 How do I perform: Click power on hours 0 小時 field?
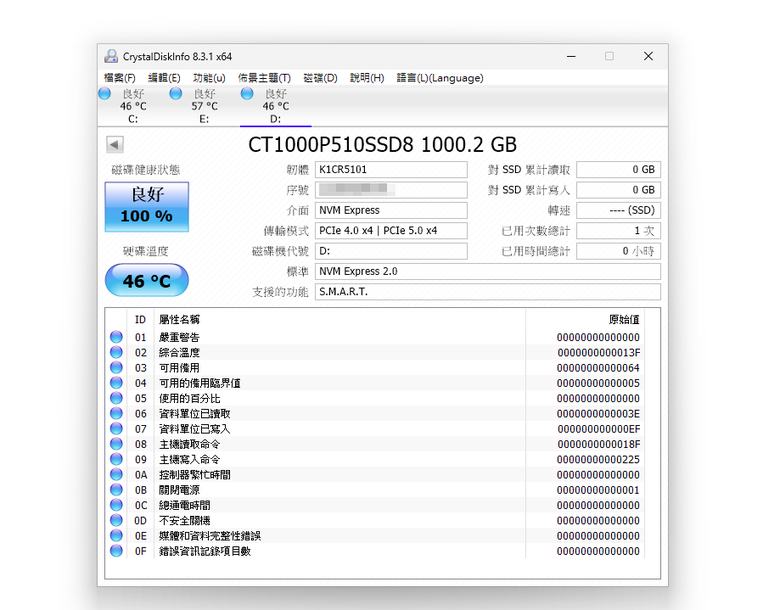(618, 251)
